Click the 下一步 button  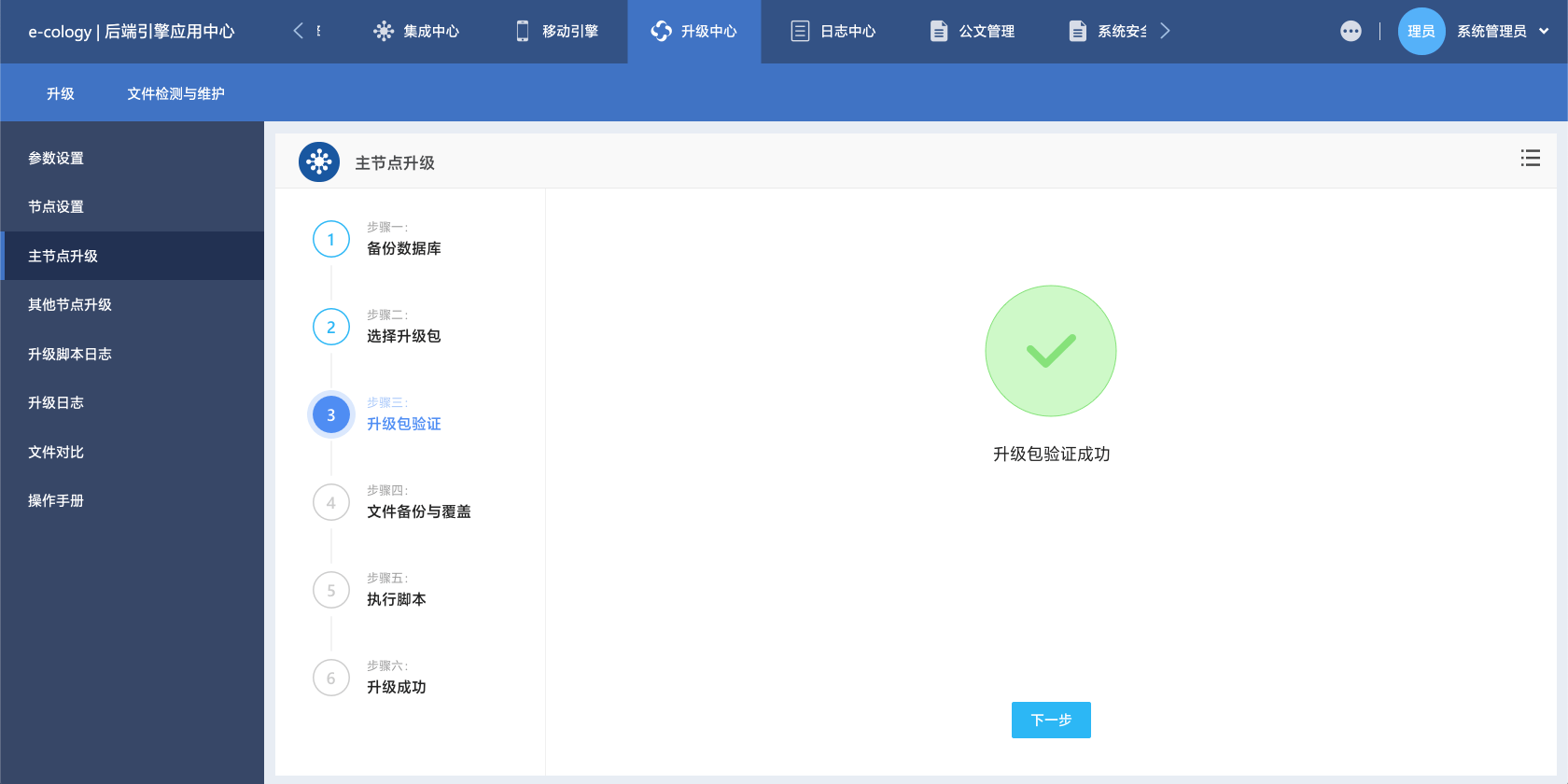(1051, 720)
